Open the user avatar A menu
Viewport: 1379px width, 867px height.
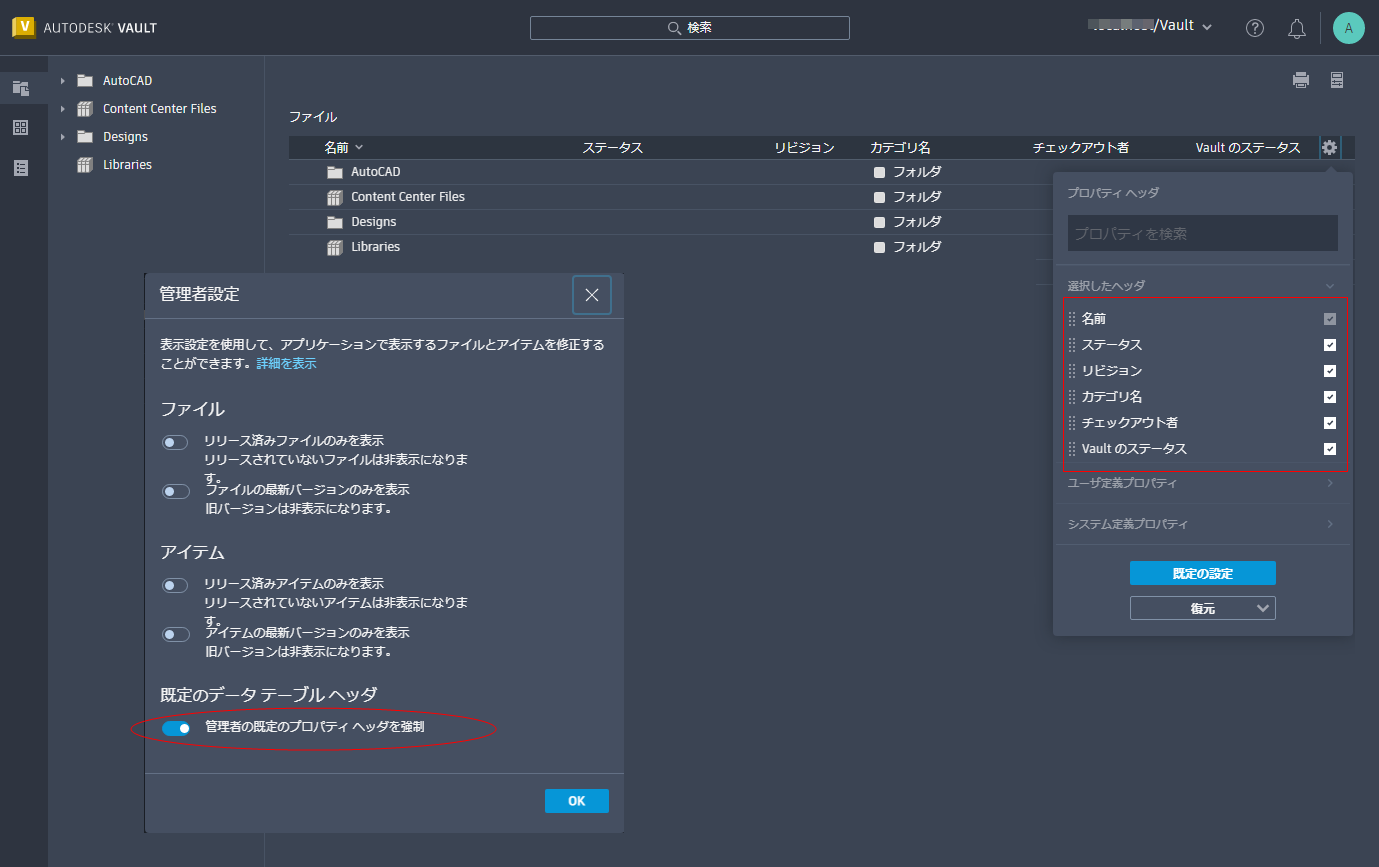point(1348,28)
